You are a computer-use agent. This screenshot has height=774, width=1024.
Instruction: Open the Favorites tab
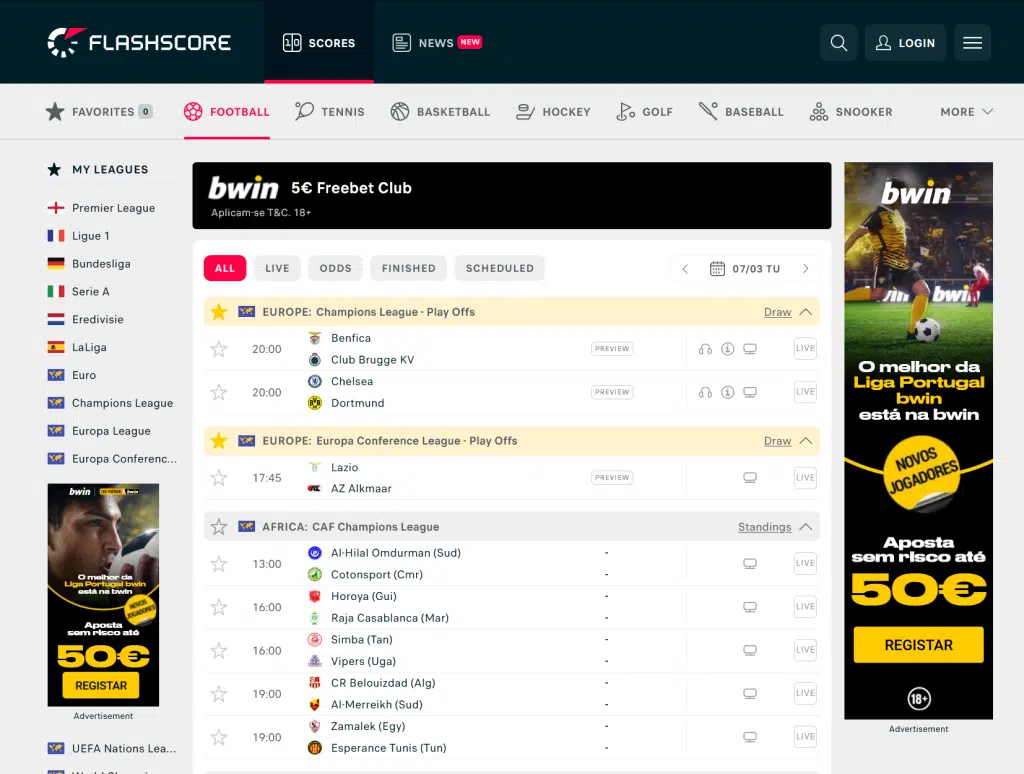tap(99, 112)
